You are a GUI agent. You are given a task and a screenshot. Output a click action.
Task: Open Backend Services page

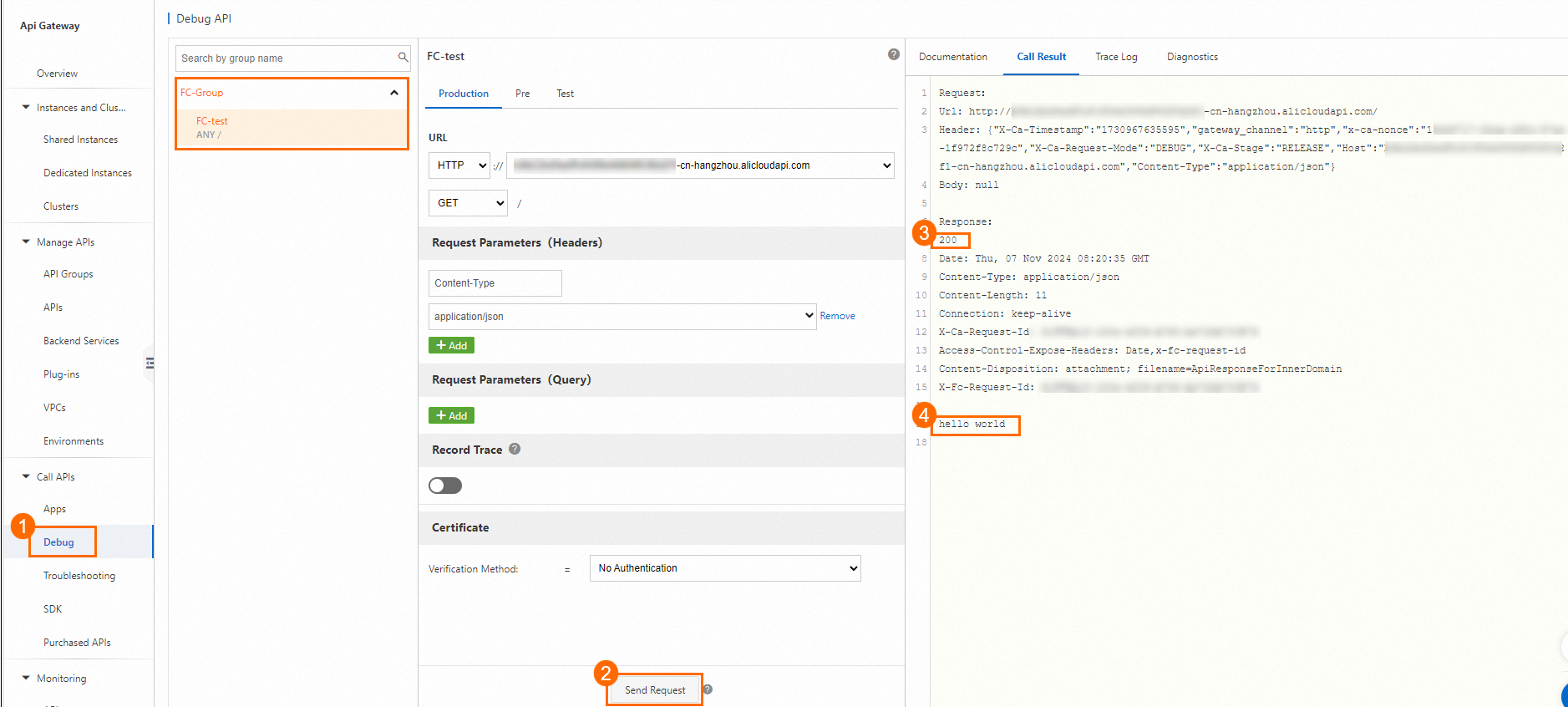[81, 341]
